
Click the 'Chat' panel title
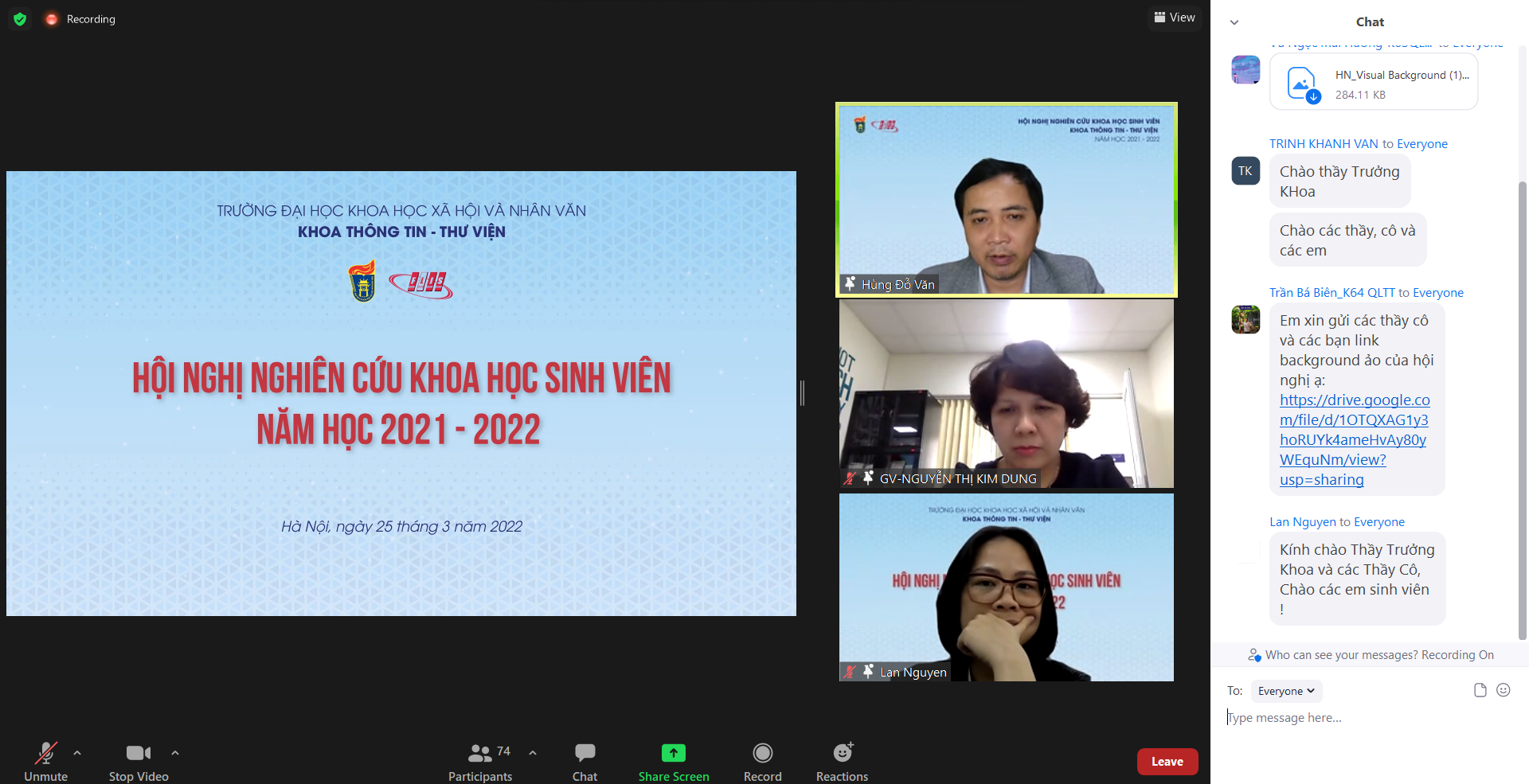(1370, 22)
